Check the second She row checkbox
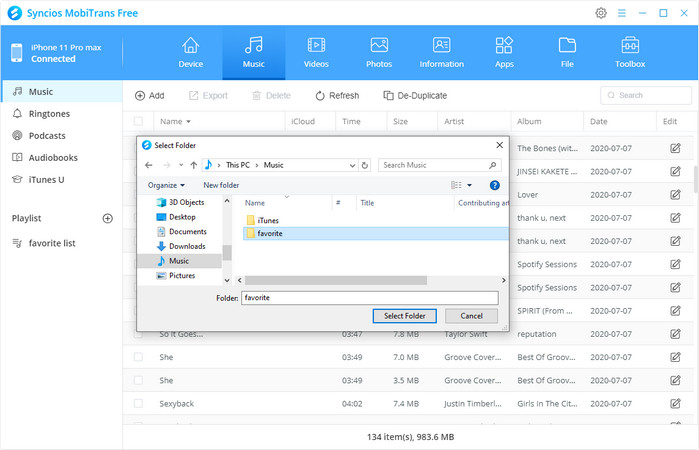Viewport: 699px width, 450px height. pos(138,380)
